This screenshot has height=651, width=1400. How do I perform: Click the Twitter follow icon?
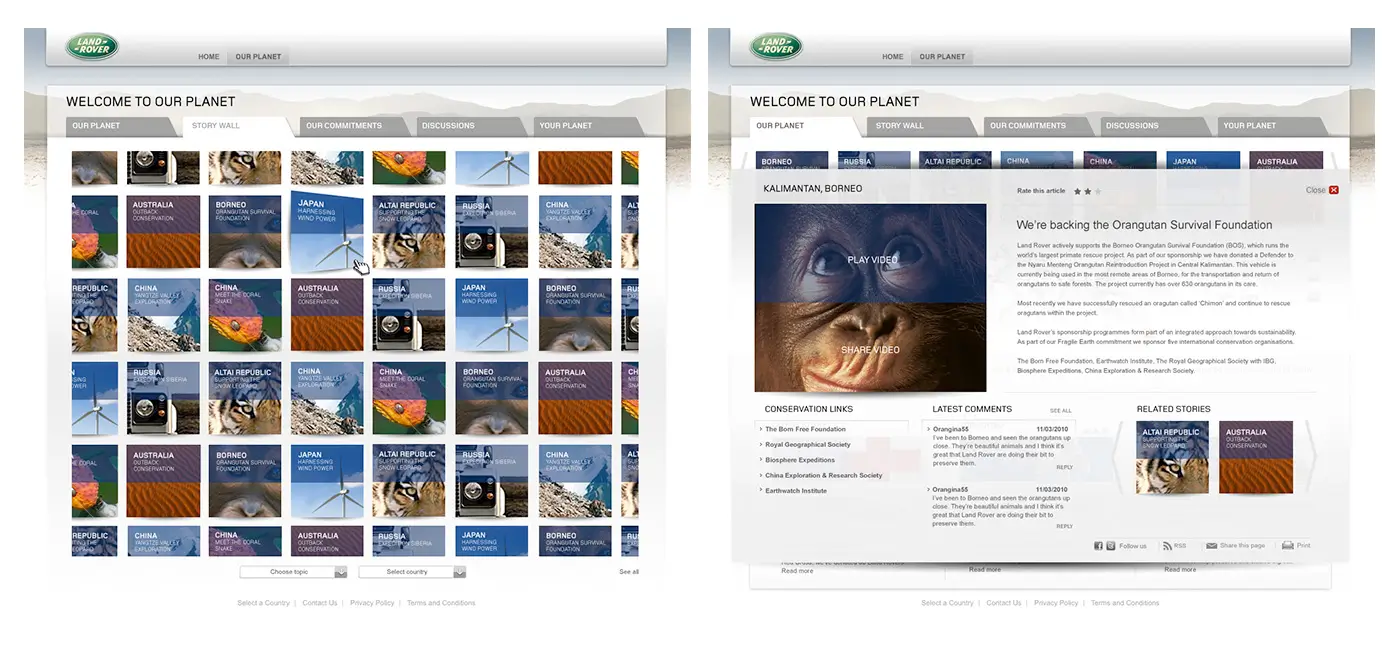[x=1110, y=546]
